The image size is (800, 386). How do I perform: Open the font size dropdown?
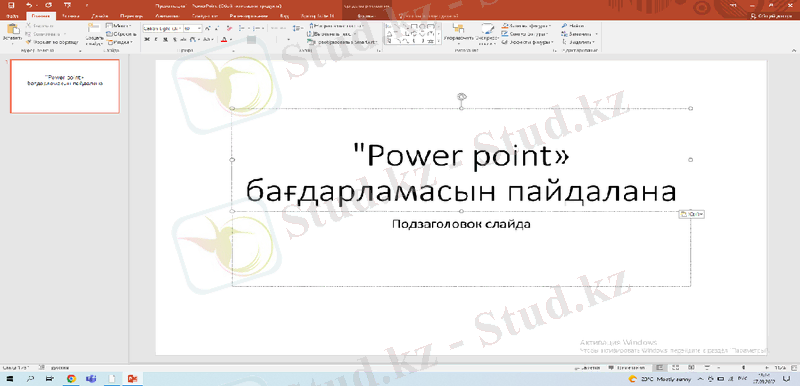[x=192, y=29]
